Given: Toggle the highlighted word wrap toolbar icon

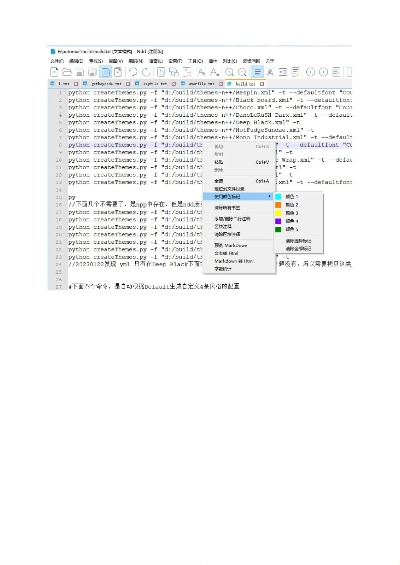Looking at the screenshot, I should [x=258, y=72].
